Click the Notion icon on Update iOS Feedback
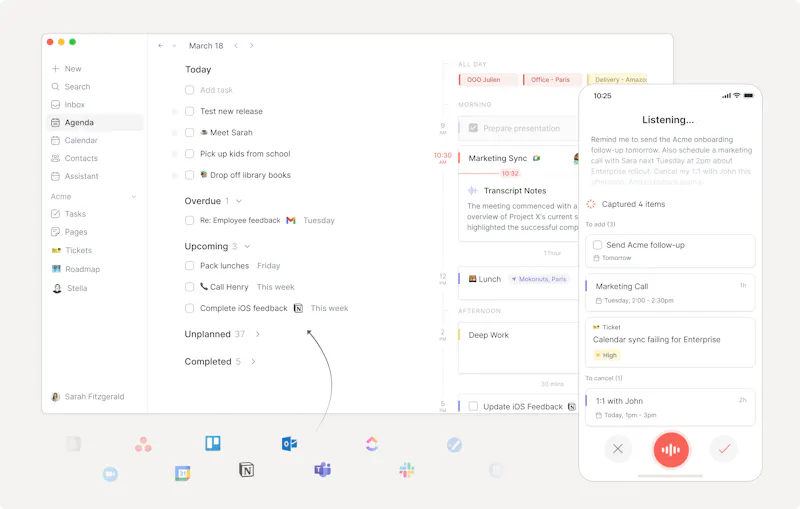The width and height of the screenshot is (800, 509). tap(572, 406)
